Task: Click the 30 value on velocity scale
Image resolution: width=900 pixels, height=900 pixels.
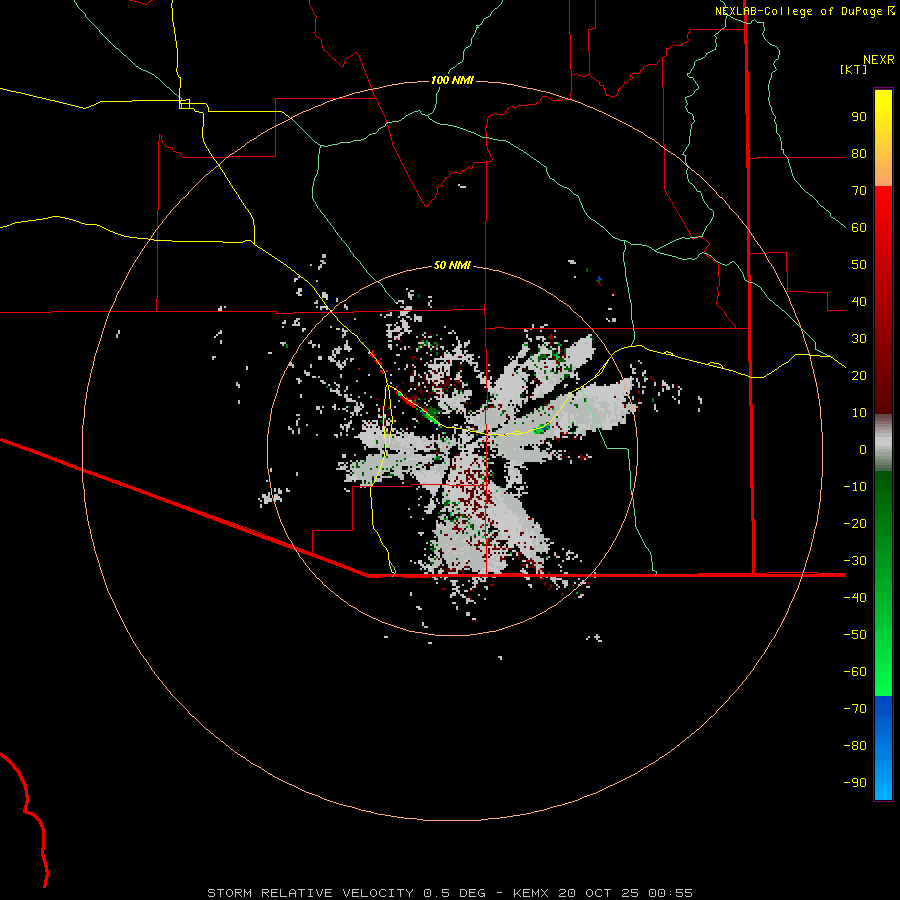Action: (859, 339)
